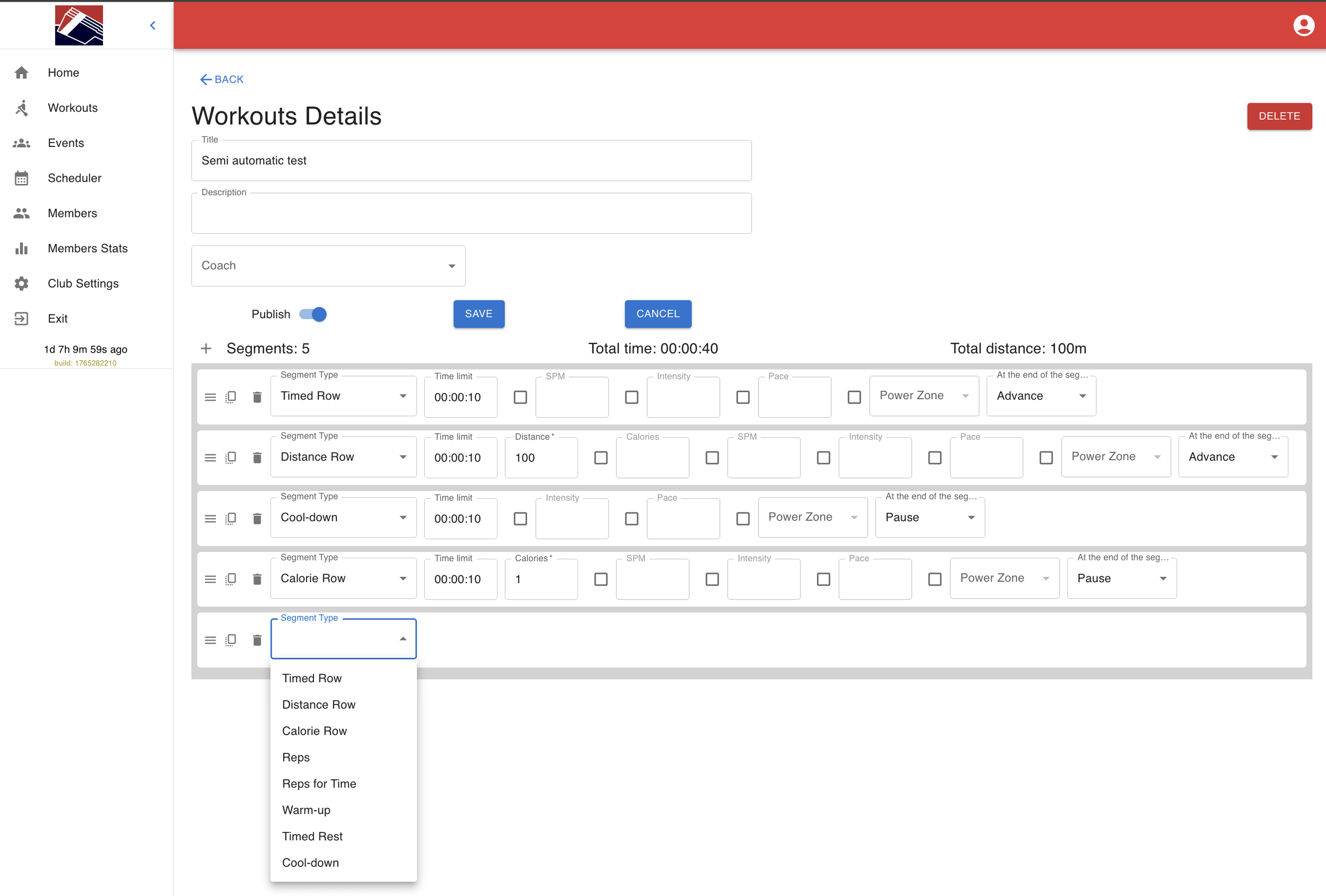1326x896 pixels.
Task: Save the workout
Action: pyautogui.click(x=479, y=314)
